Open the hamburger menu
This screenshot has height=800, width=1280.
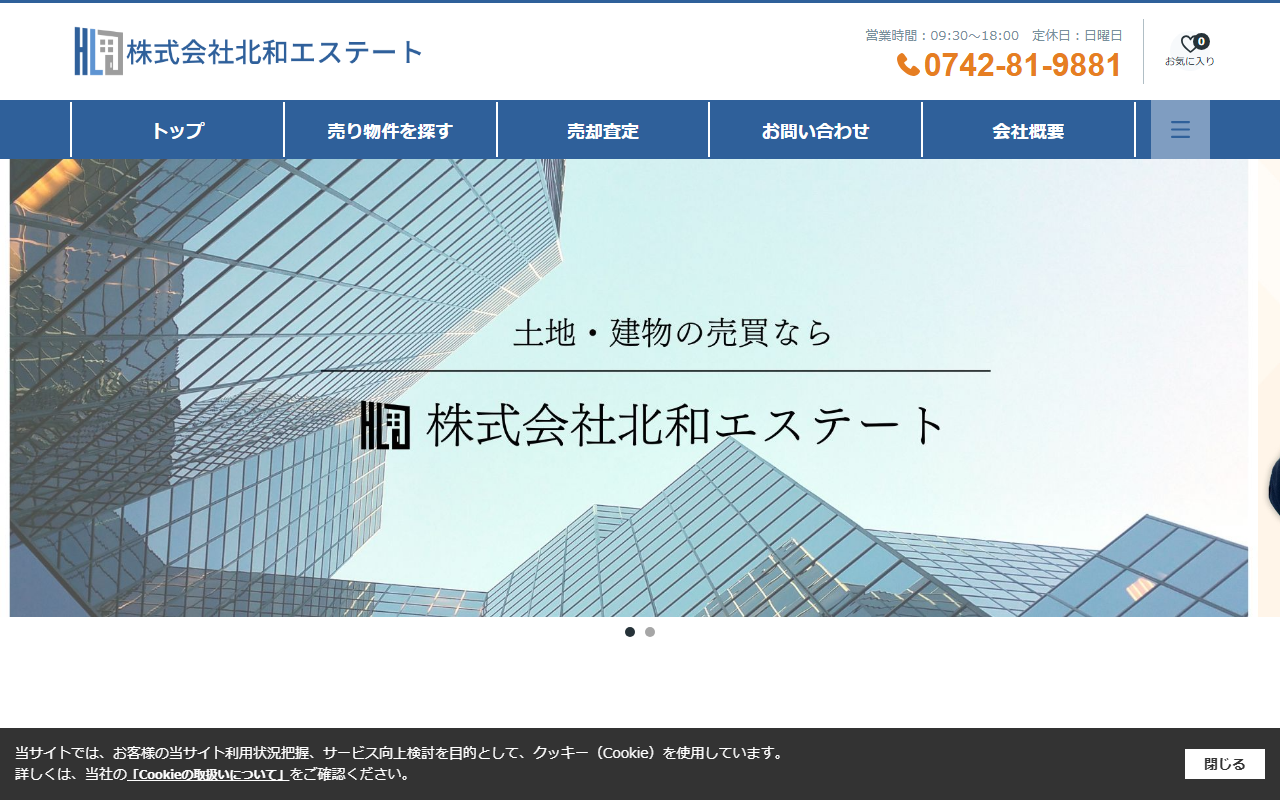click(1180, 129)
